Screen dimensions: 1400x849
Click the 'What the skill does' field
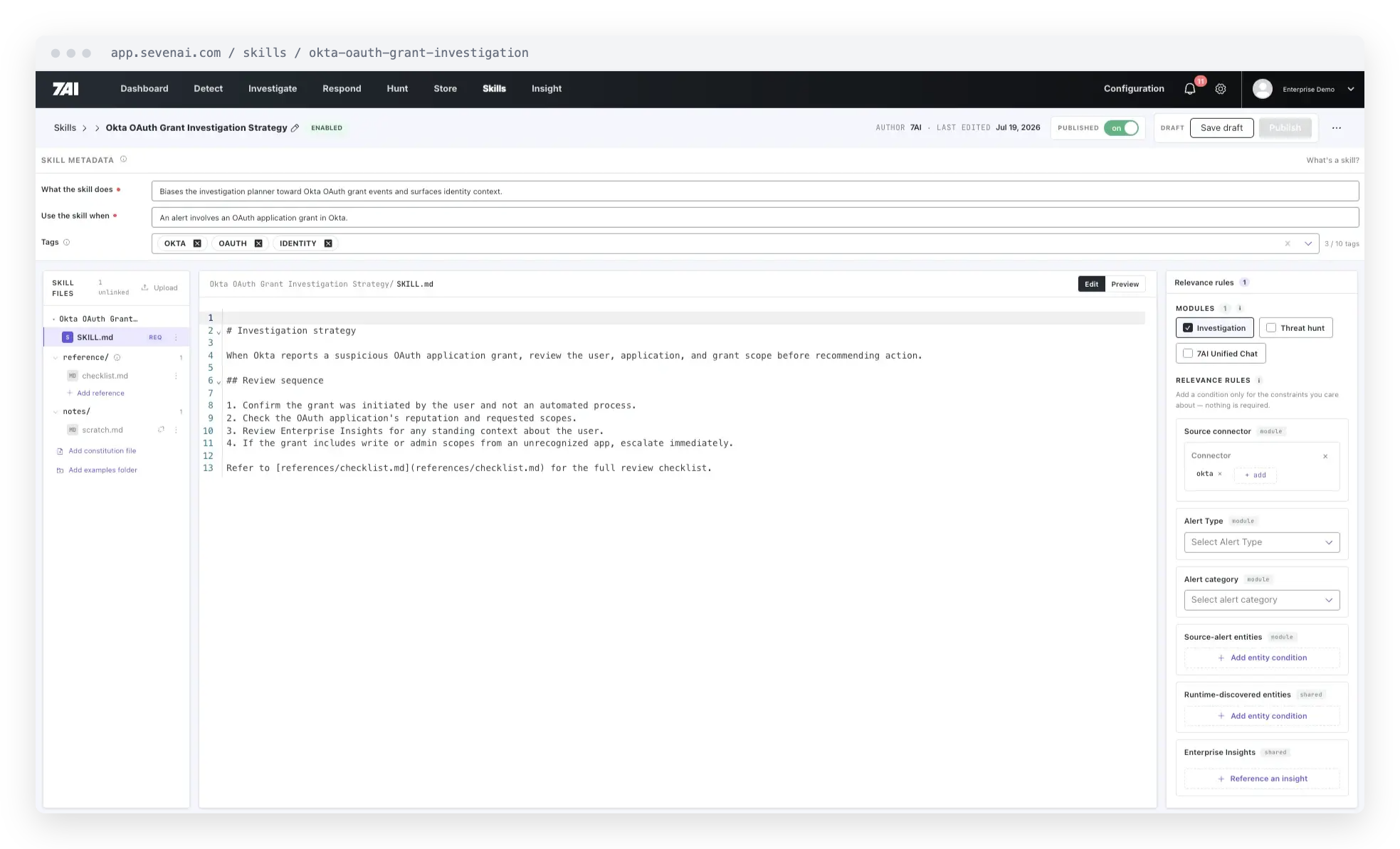click(754, 191)
